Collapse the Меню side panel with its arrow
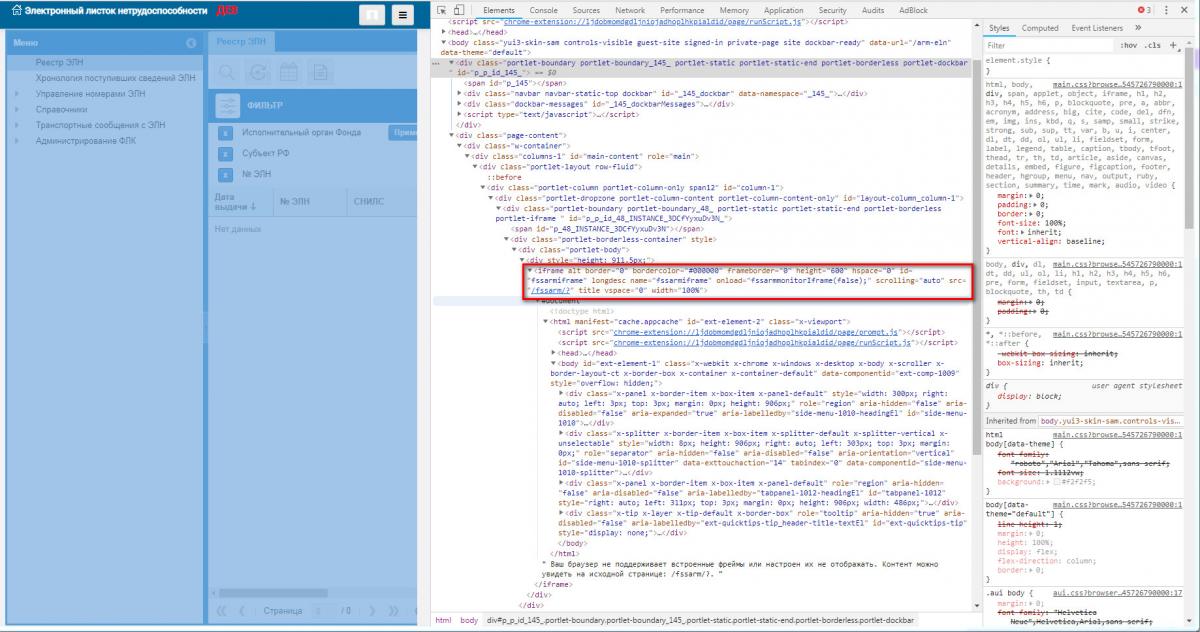Viewport: 1200px width, 632px height. coord(191,43)
